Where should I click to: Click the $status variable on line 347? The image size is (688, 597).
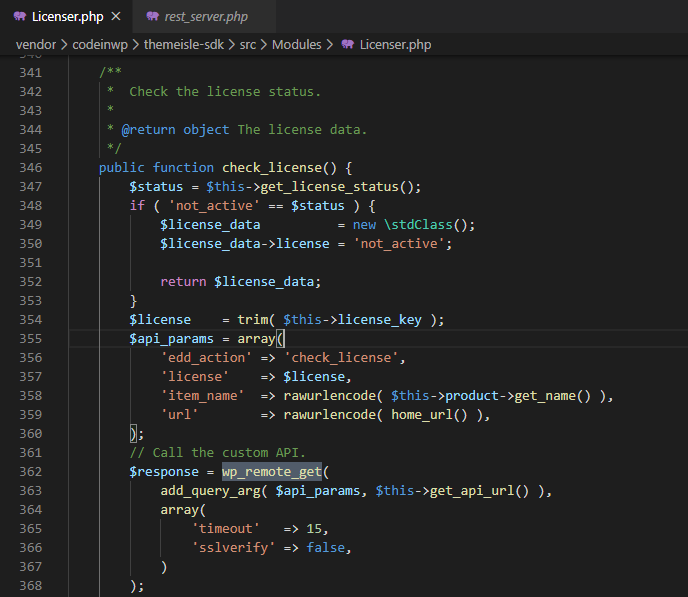coord(156,187)
